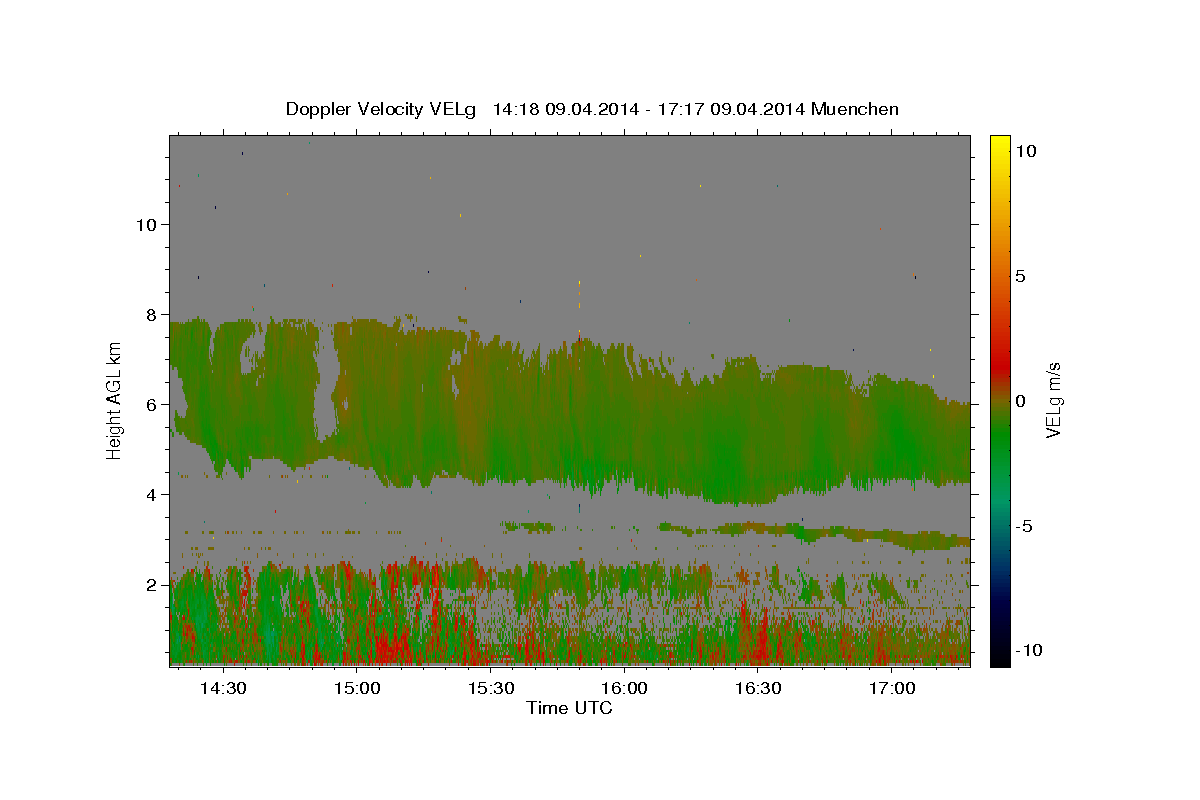Click the start date '14:18 09.04.2014' in title
This screenshot has height=800, width=1200.
(x=567, y=109)
